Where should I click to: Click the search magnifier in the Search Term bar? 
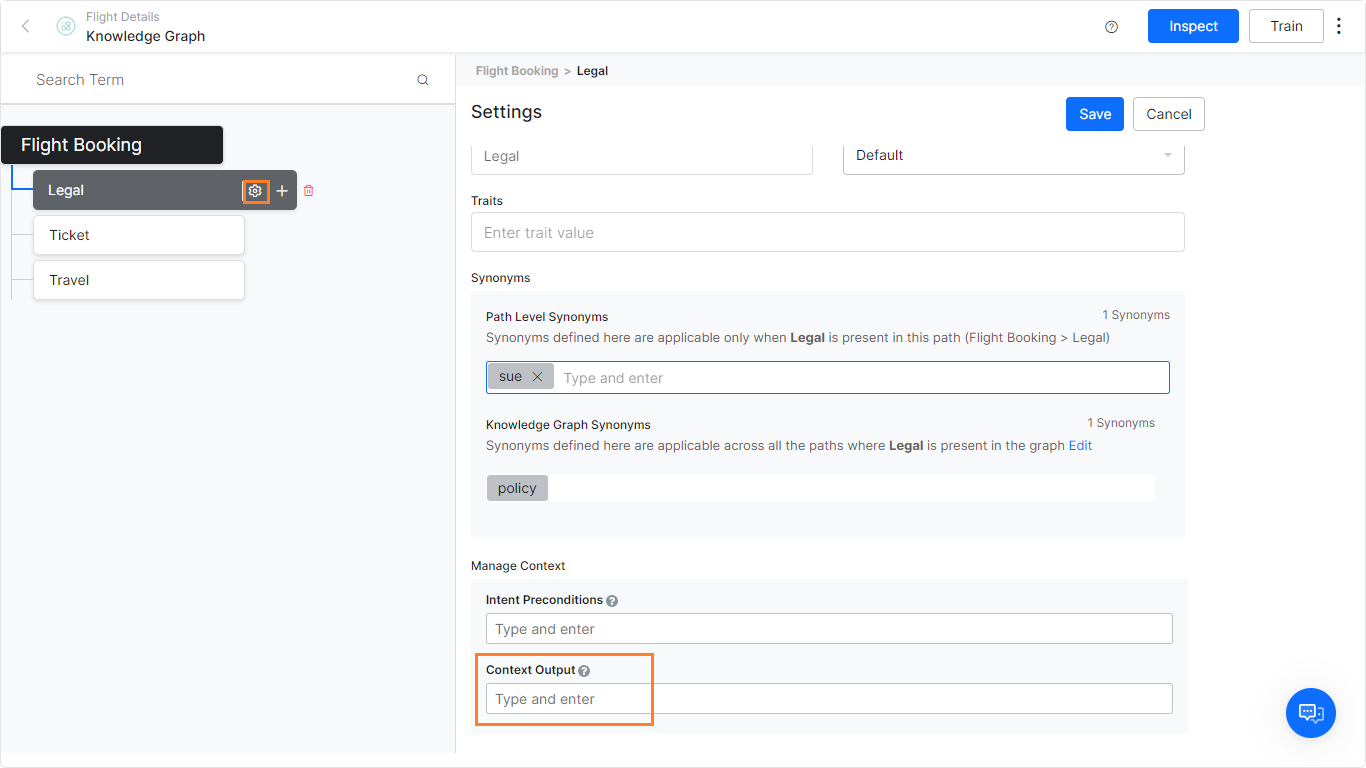click(422, 79)
